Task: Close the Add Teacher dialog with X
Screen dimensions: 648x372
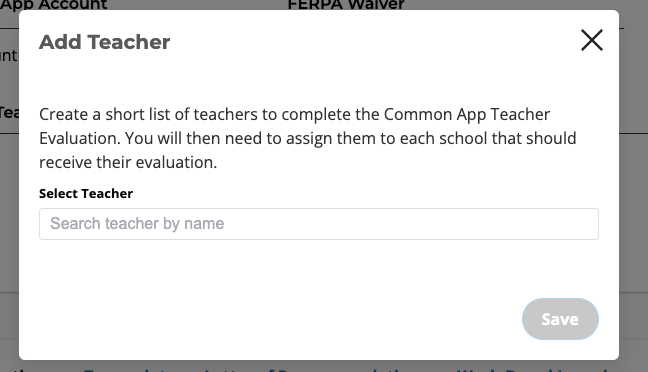Action: (x=592, y=40)
